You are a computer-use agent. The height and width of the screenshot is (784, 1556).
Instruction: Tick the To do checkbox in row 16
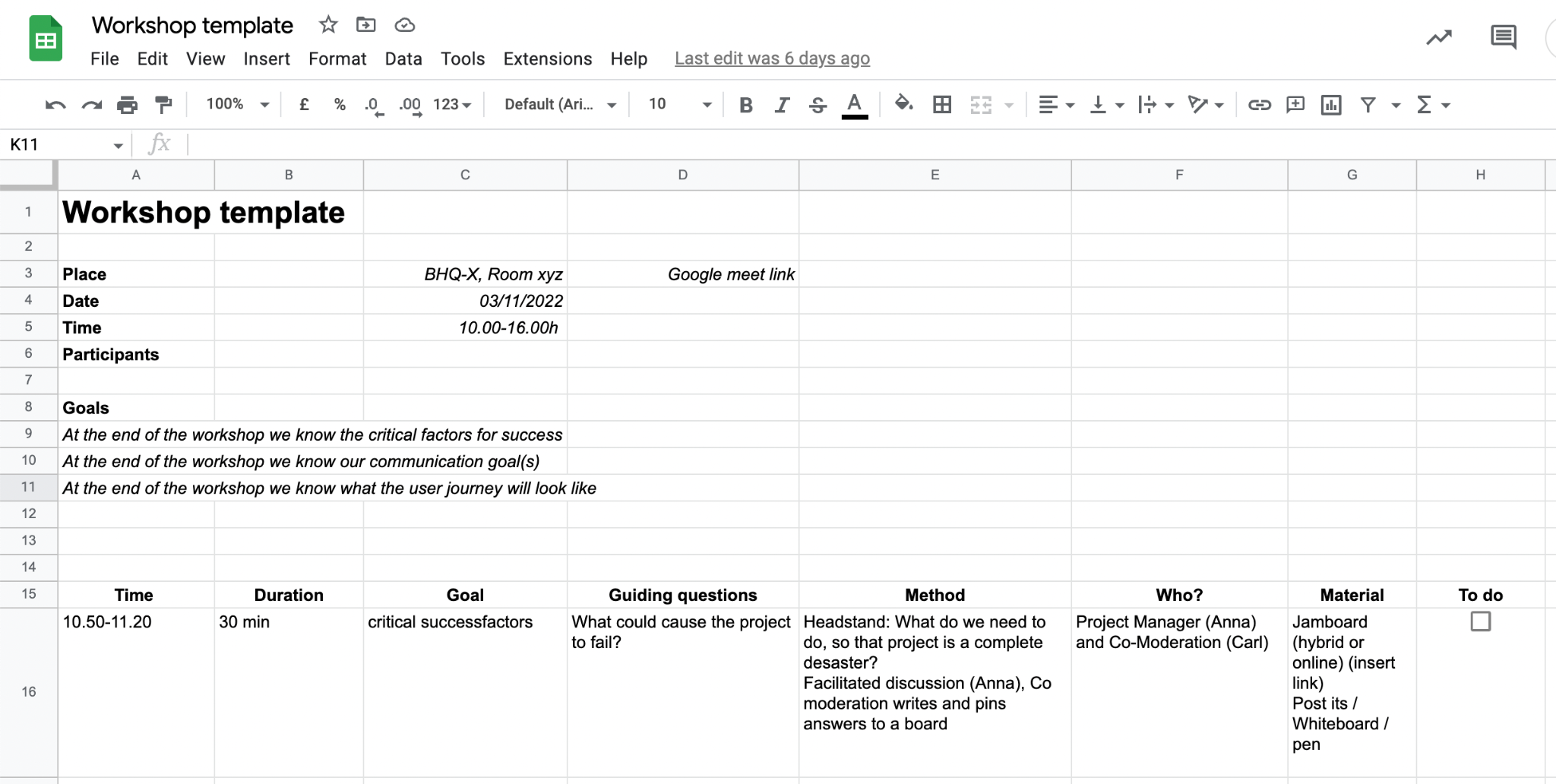tap(1480, 621)
